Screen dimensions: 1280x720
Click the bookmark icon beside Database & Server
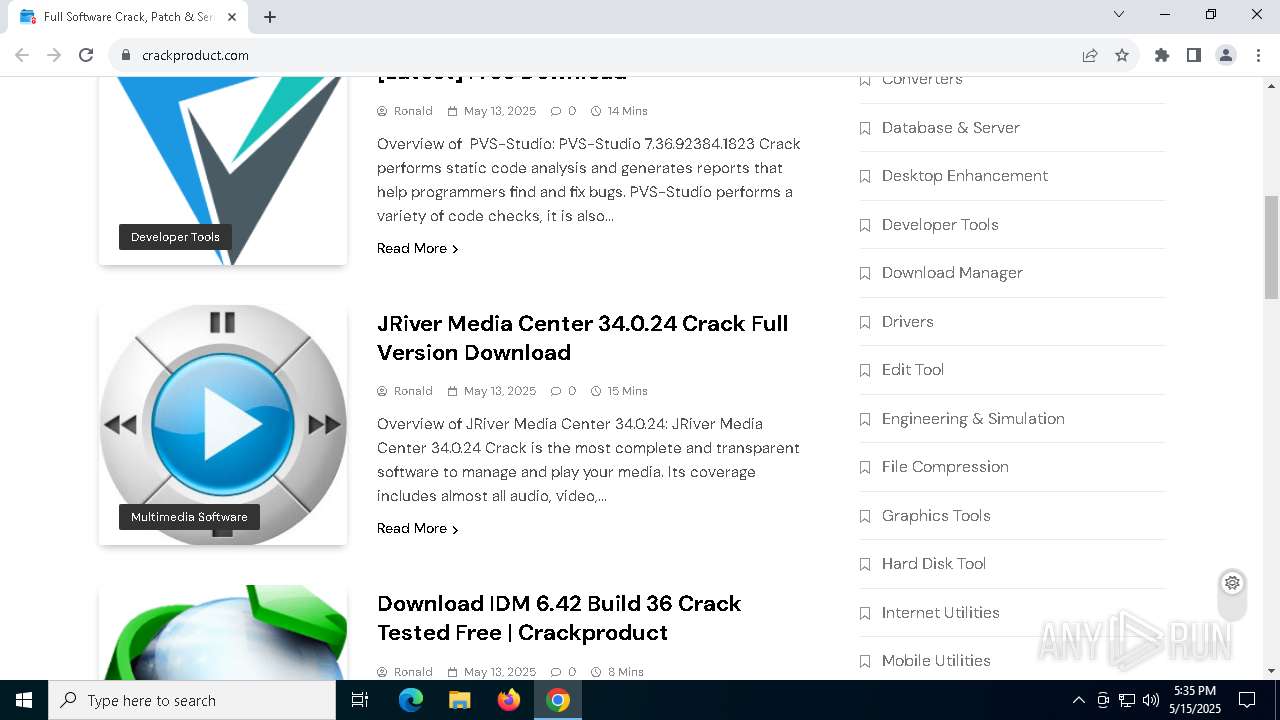(865, 128)
